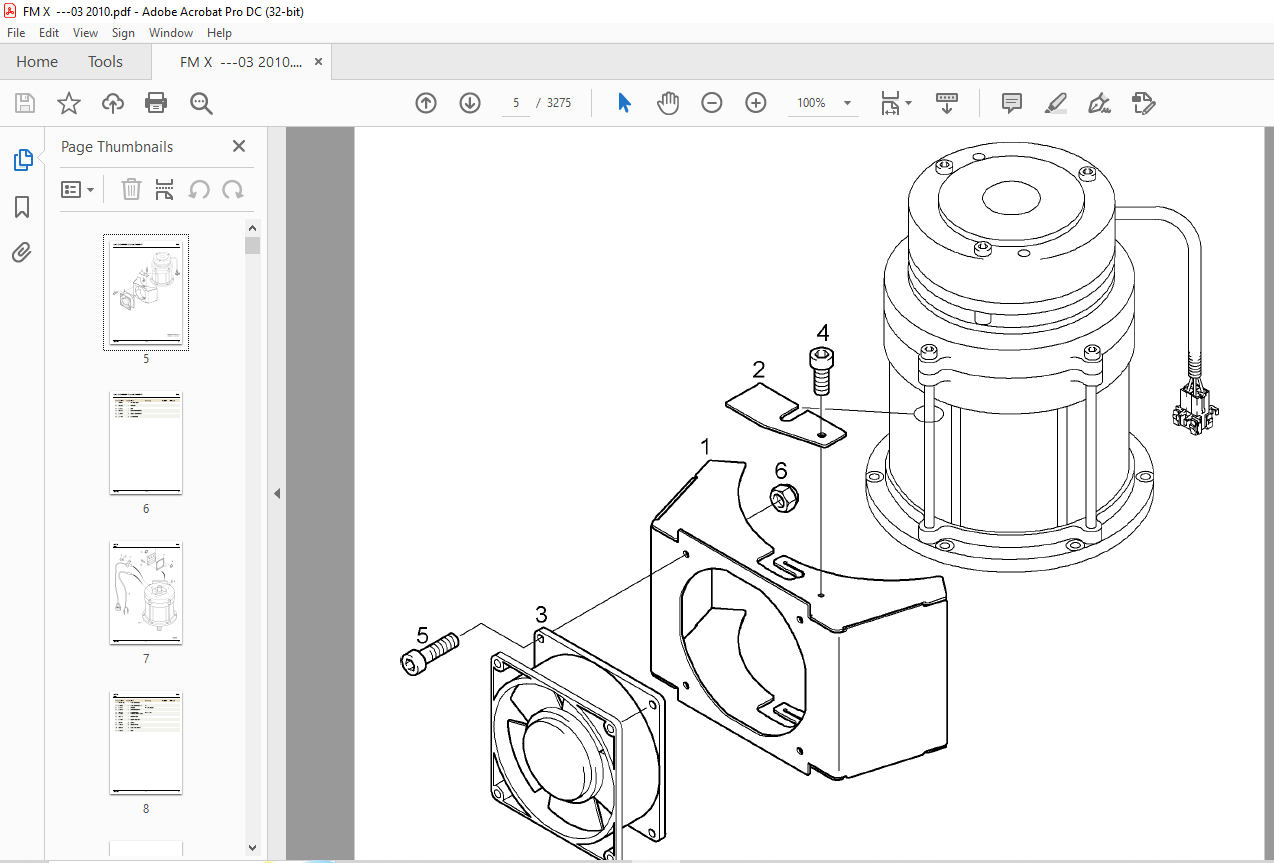Image resolution: width=1274 pixels, height=863 pixels.
Task: Select page 8 thumbnail
Action: point(146,743)
